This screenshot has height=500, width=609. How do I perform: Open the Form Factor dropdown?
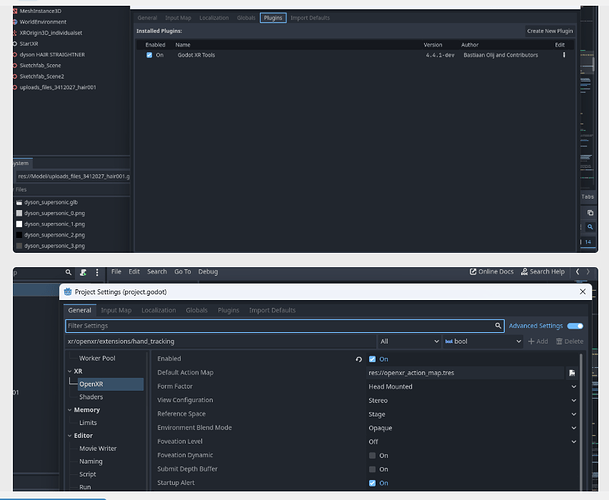tap(472, 386)
